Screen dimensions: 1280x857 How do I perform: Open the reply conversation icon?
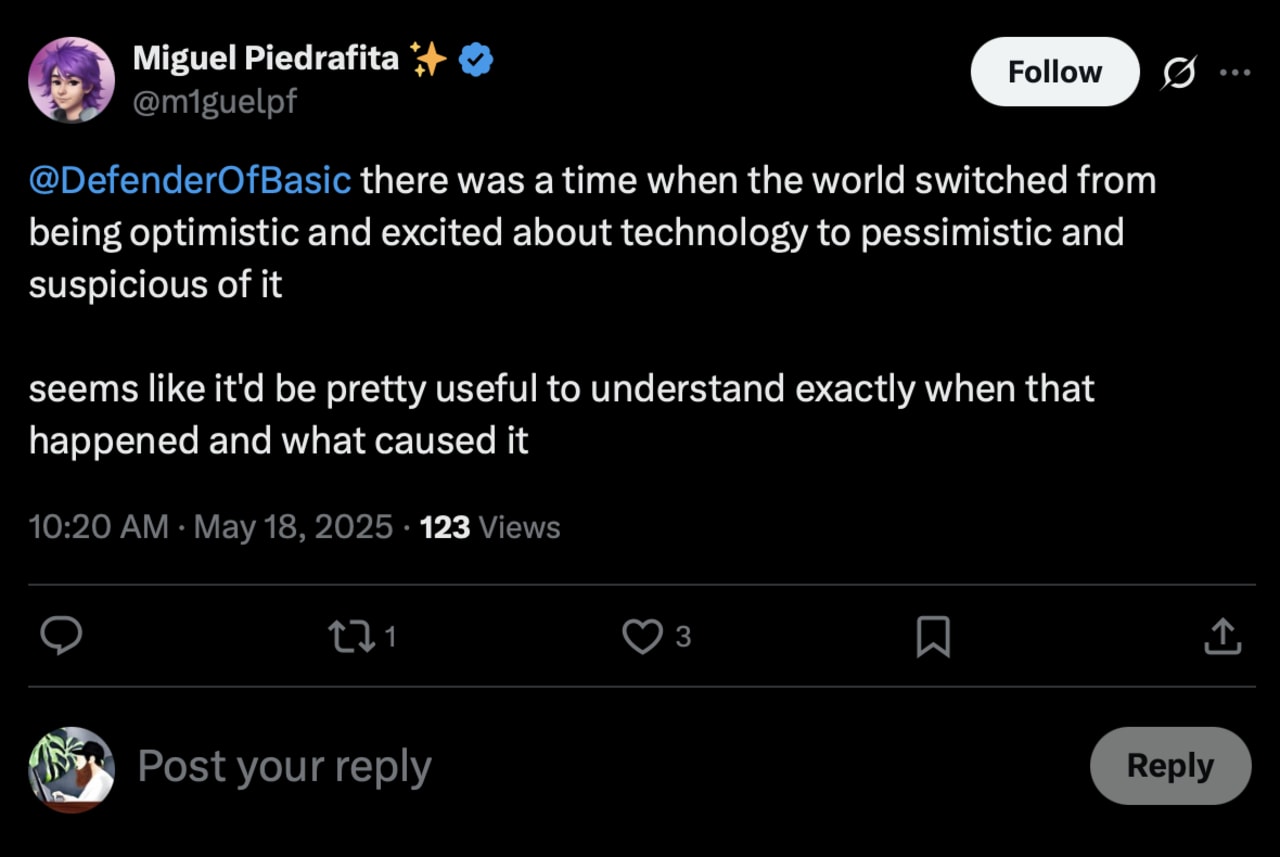62,636
